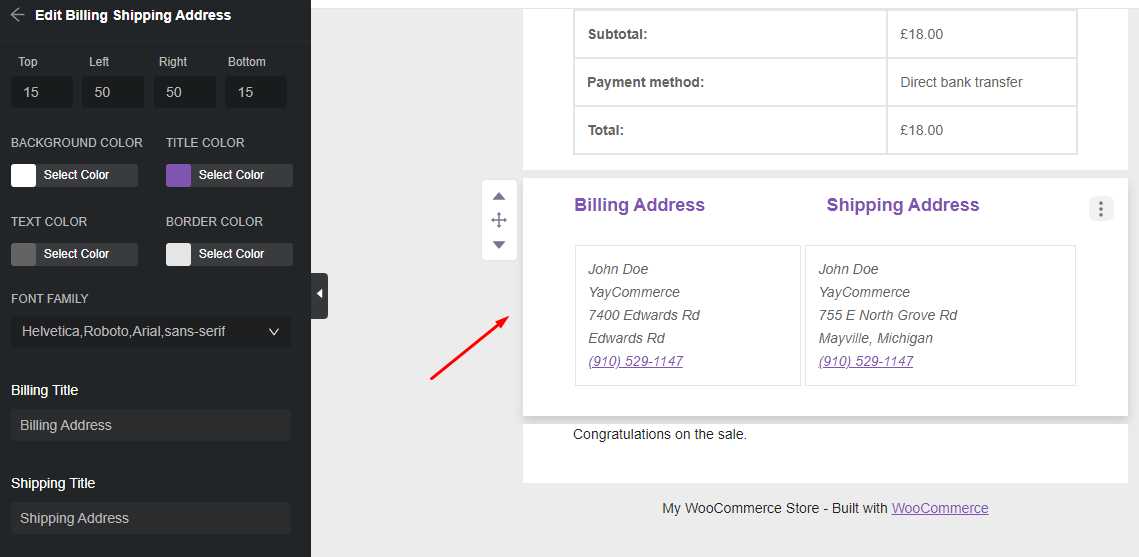
Task: Open the three-dot block options menu
Action: 1101,209
